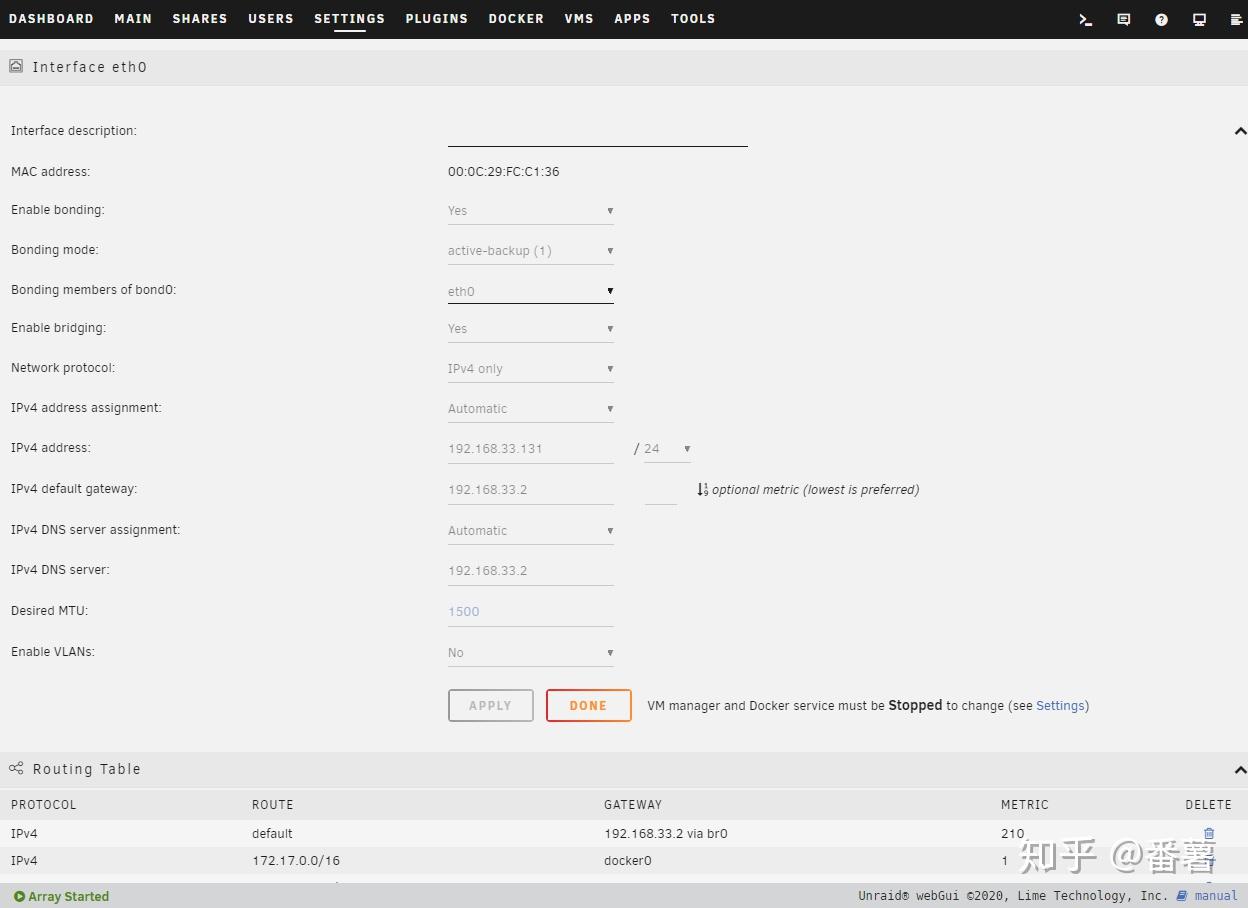Open Bonding members of bond0 dropdown

coord(531,291)
